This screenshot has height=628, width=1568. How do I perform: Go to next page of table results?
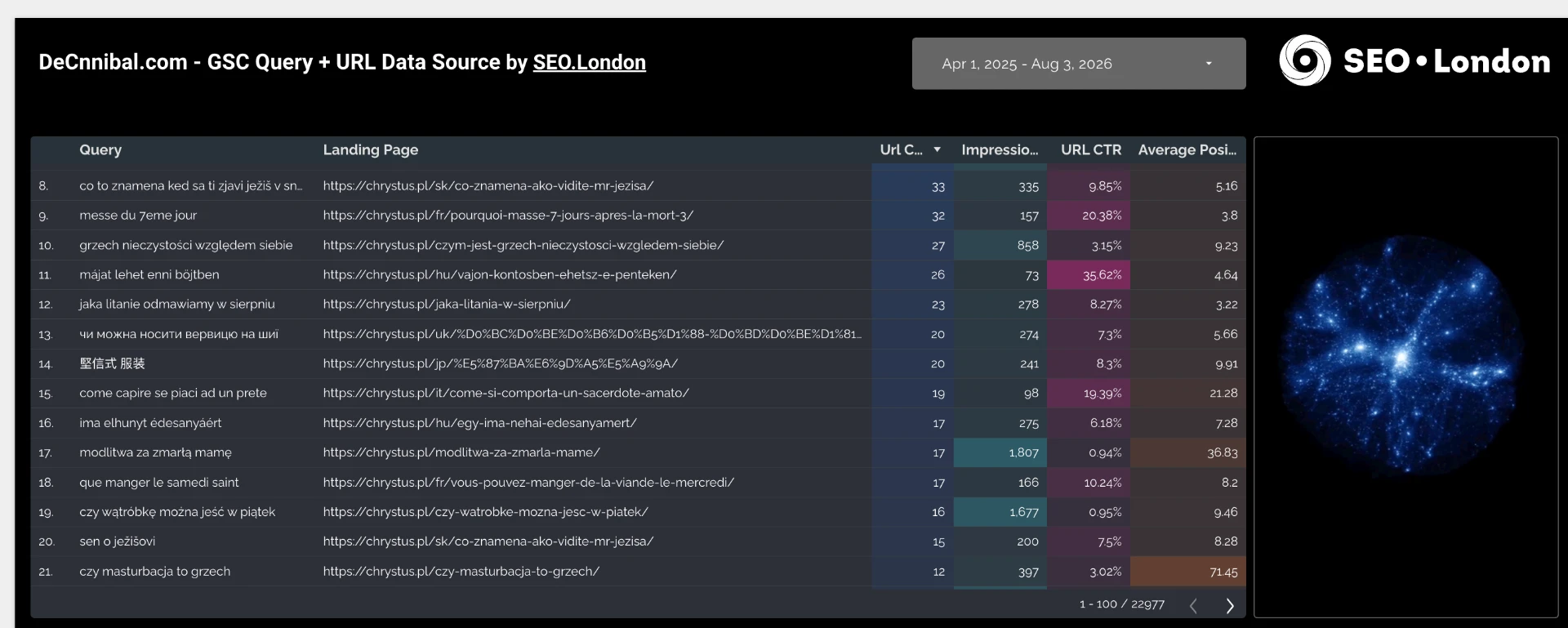[x=1230, y=605]
